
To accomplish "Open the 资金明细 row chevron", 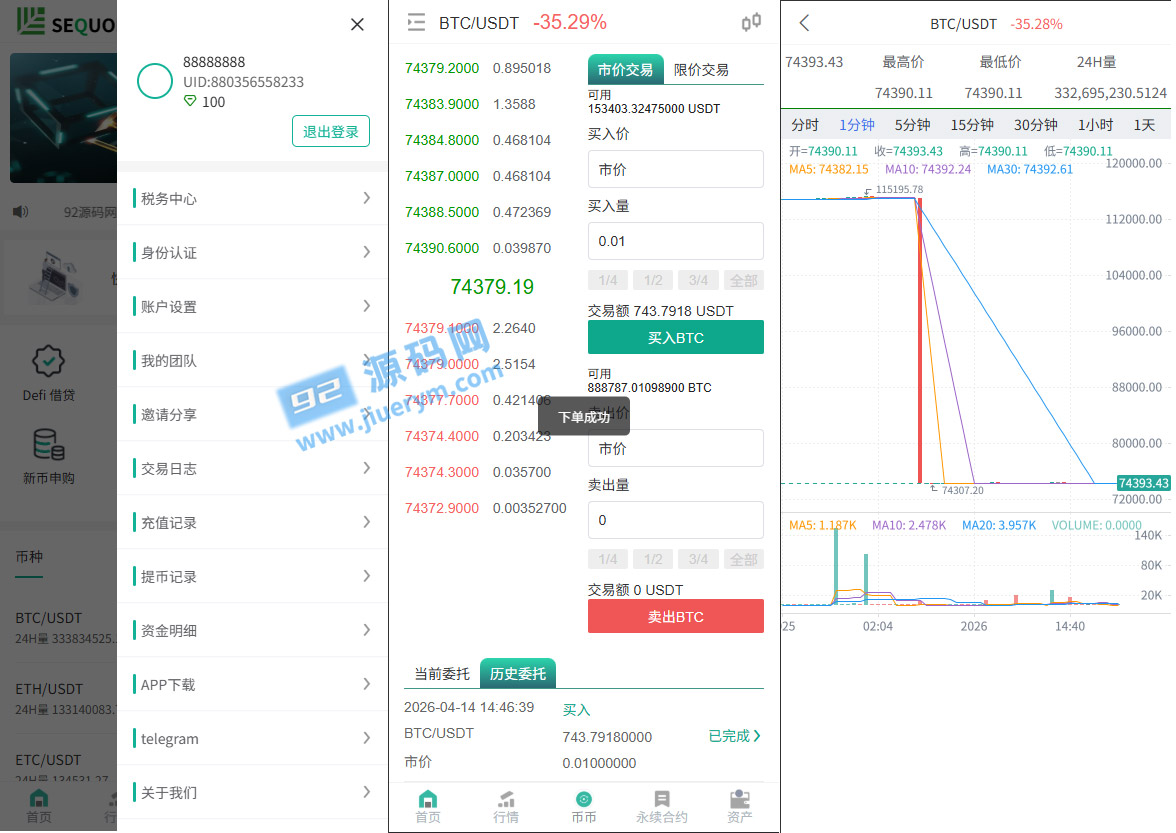I will 367,630.
